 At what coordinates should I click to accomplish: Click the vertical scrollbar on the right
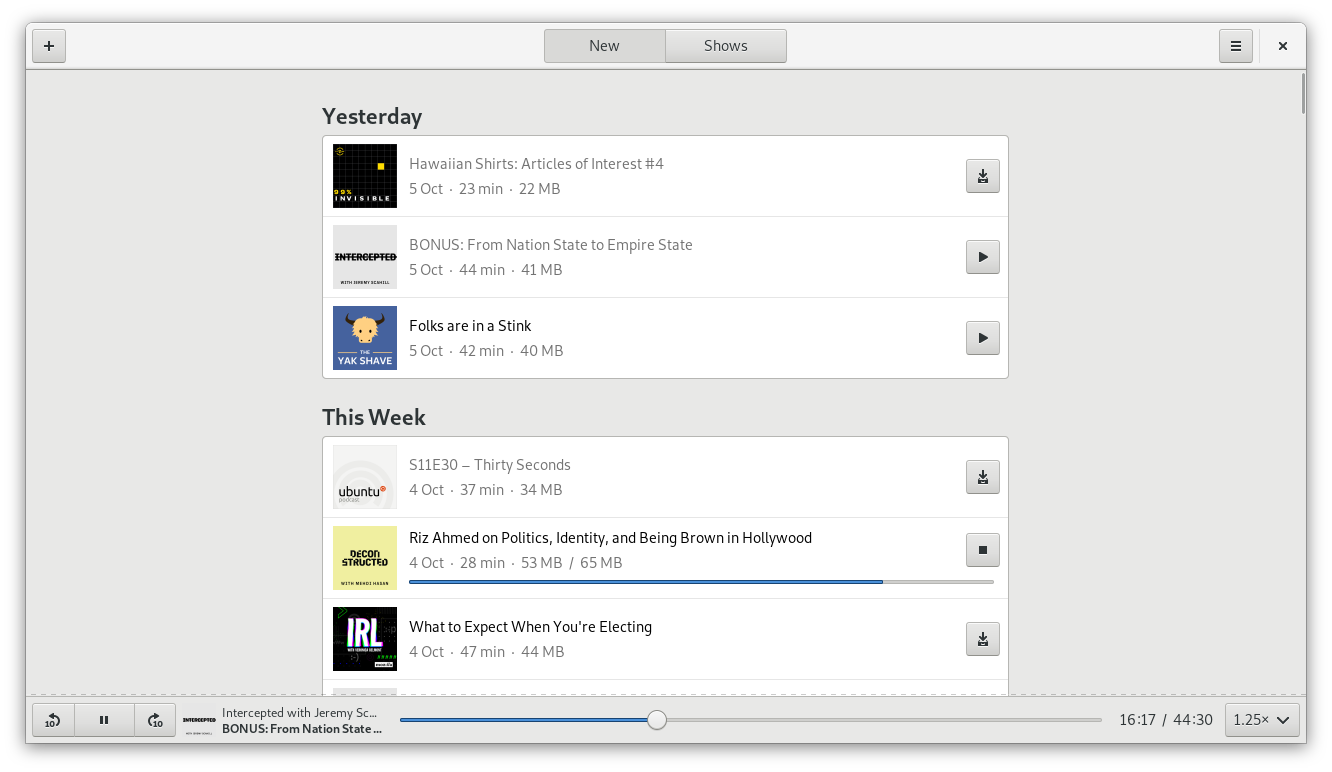click(1302, 93)
